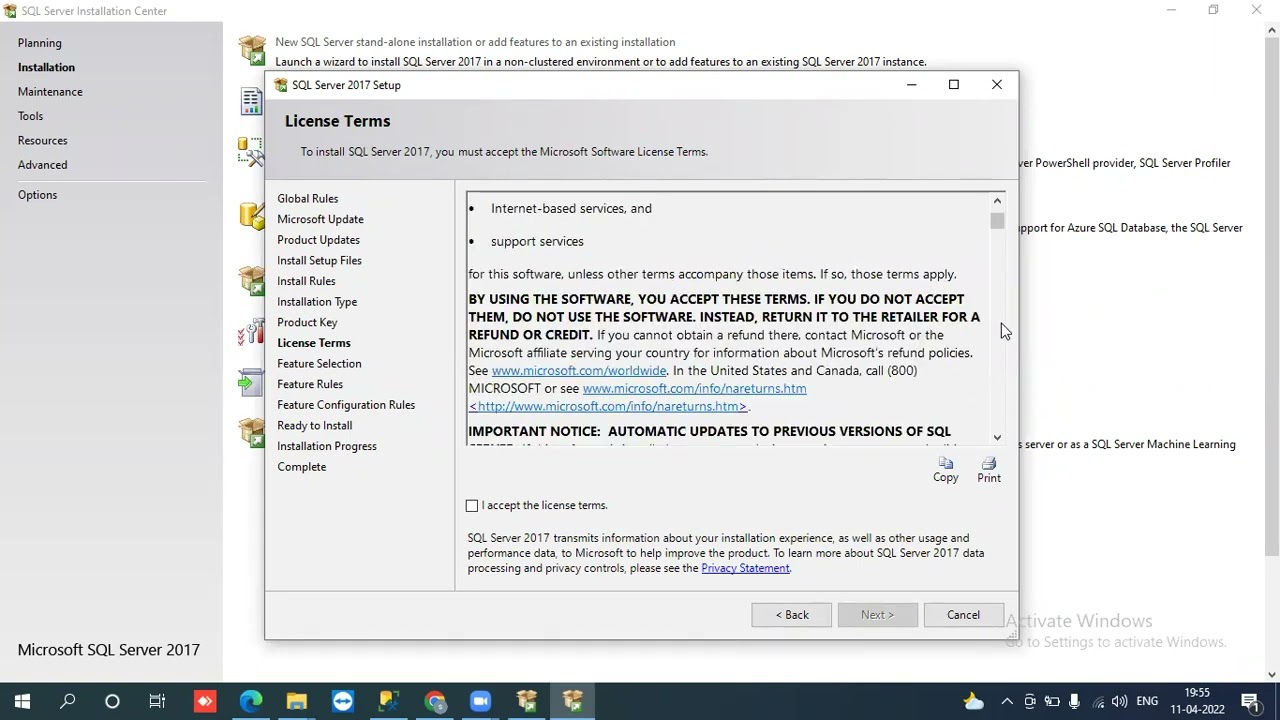Select Maintenance in Installation Center sidebar
The height and width of the screenshot is (720, 1280).
pyautogui.click(x=50, y=92)
